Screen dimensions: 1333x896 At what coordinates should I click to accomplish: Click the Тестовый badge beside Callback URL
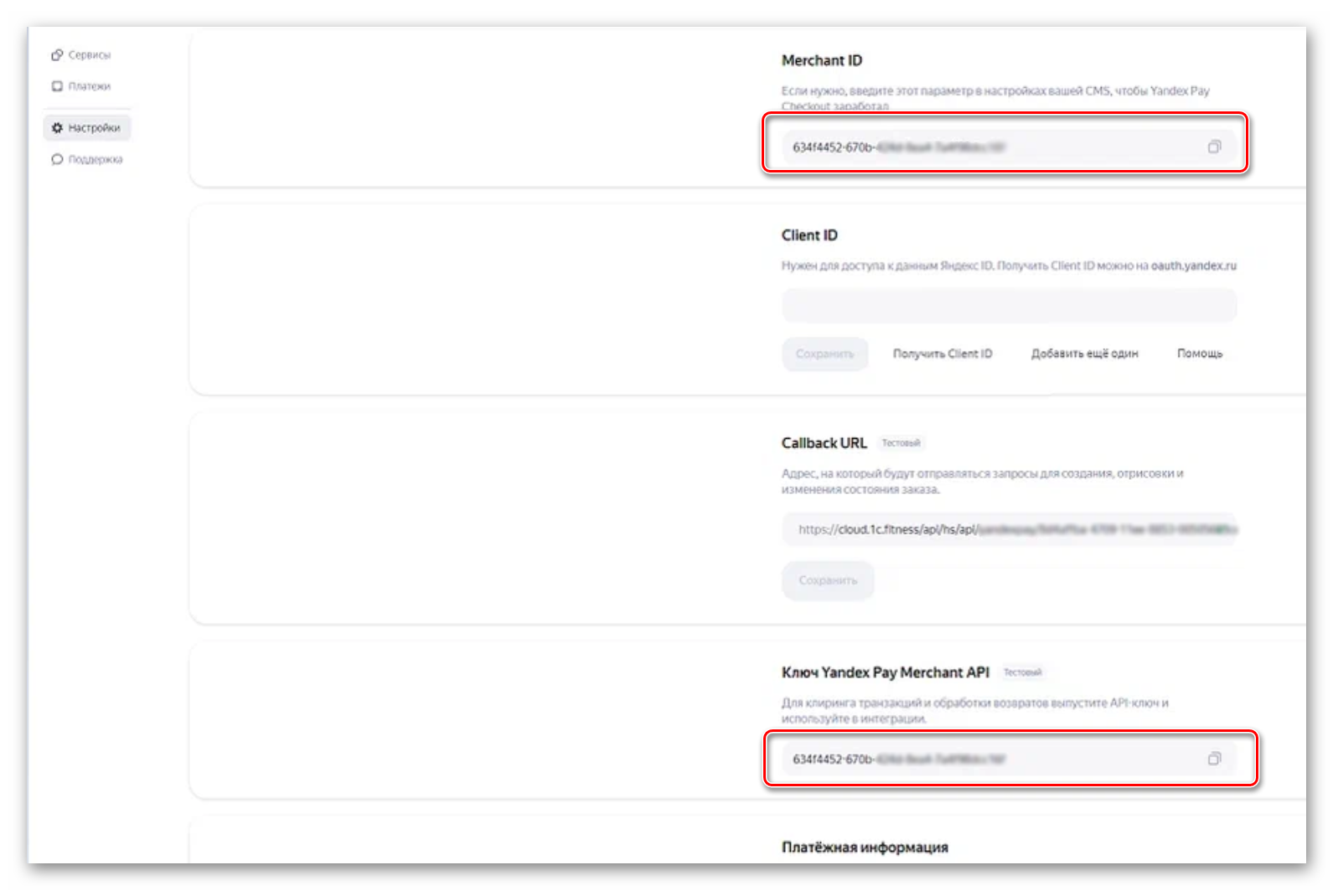click(x=901, y=443)
